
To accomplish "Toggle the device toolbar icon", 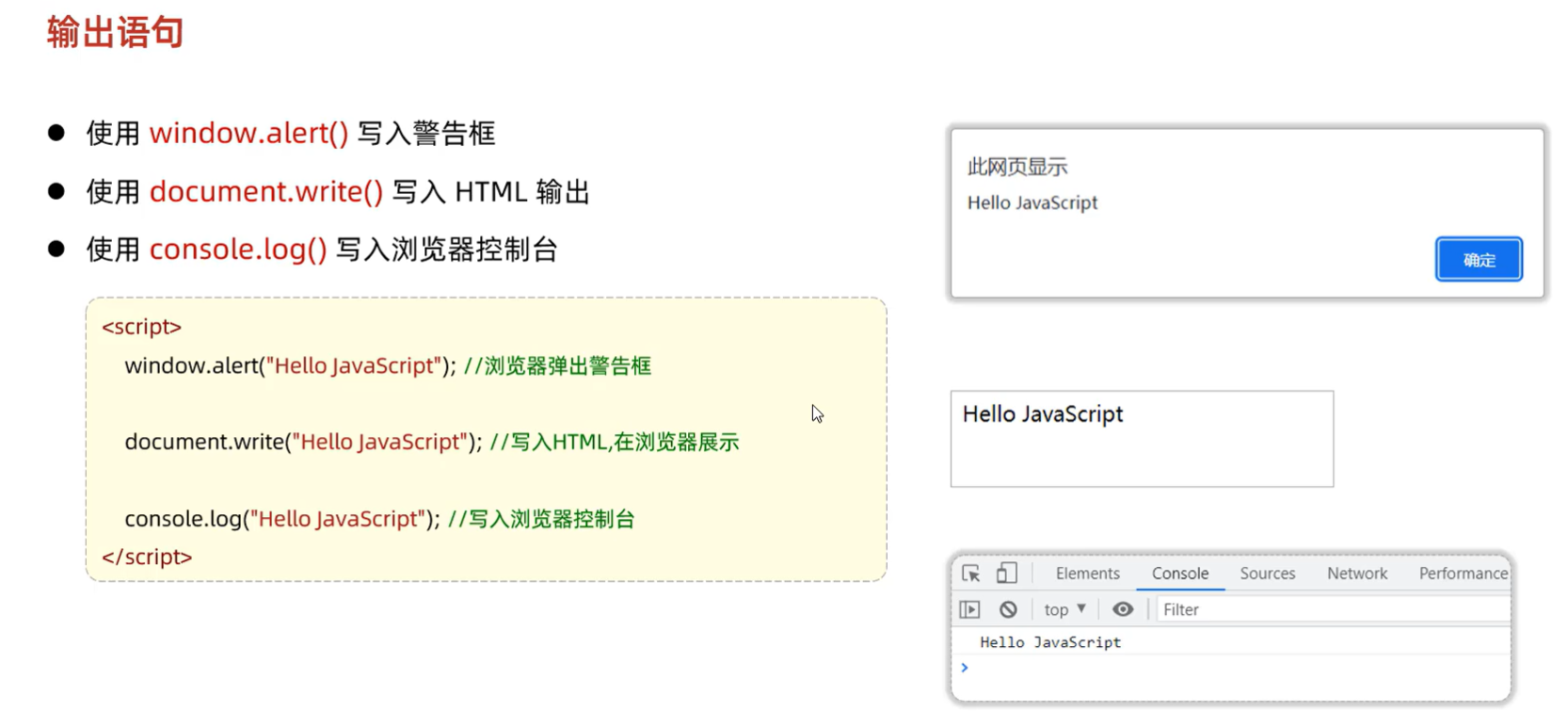I will point(1006,573).
